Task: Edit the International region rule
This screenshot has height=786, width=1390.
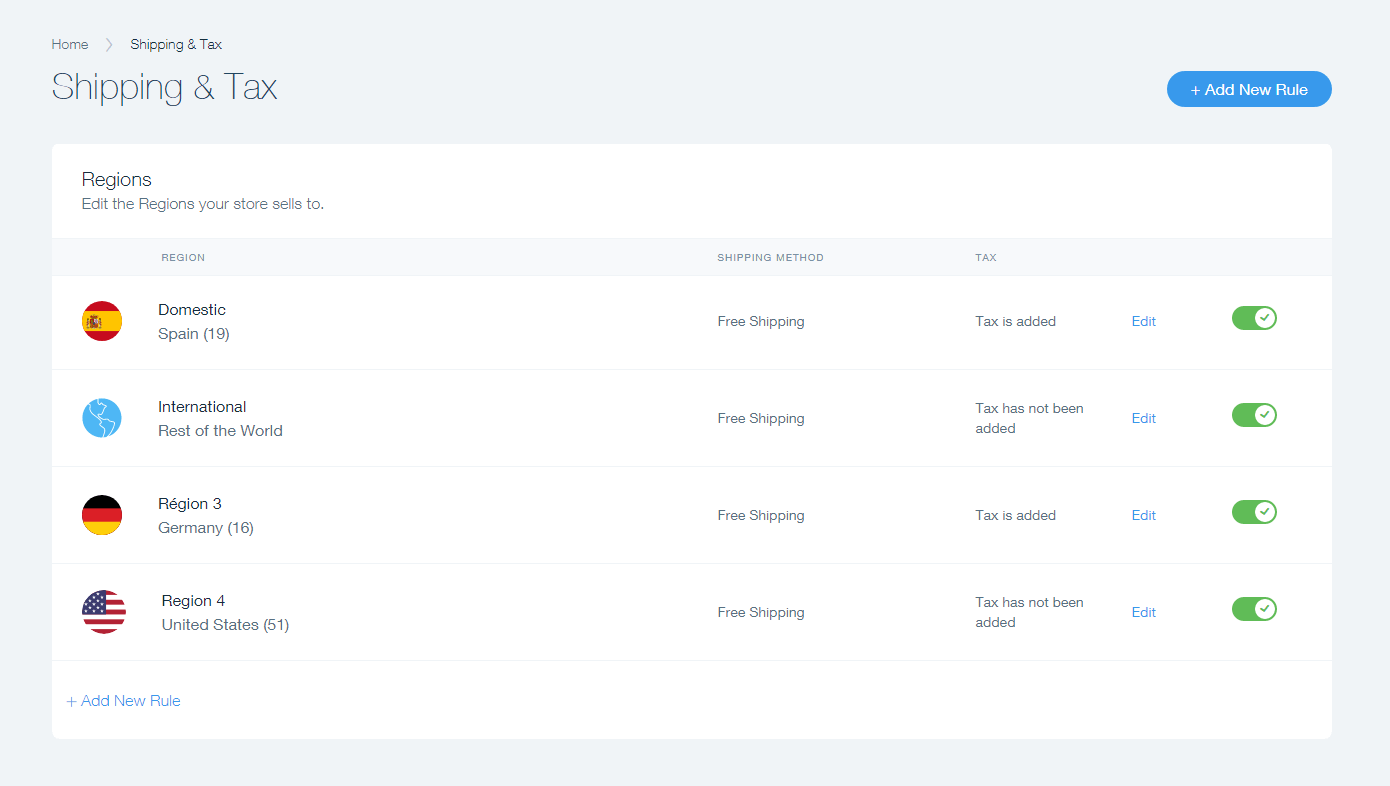Action: click(1143, 418)
